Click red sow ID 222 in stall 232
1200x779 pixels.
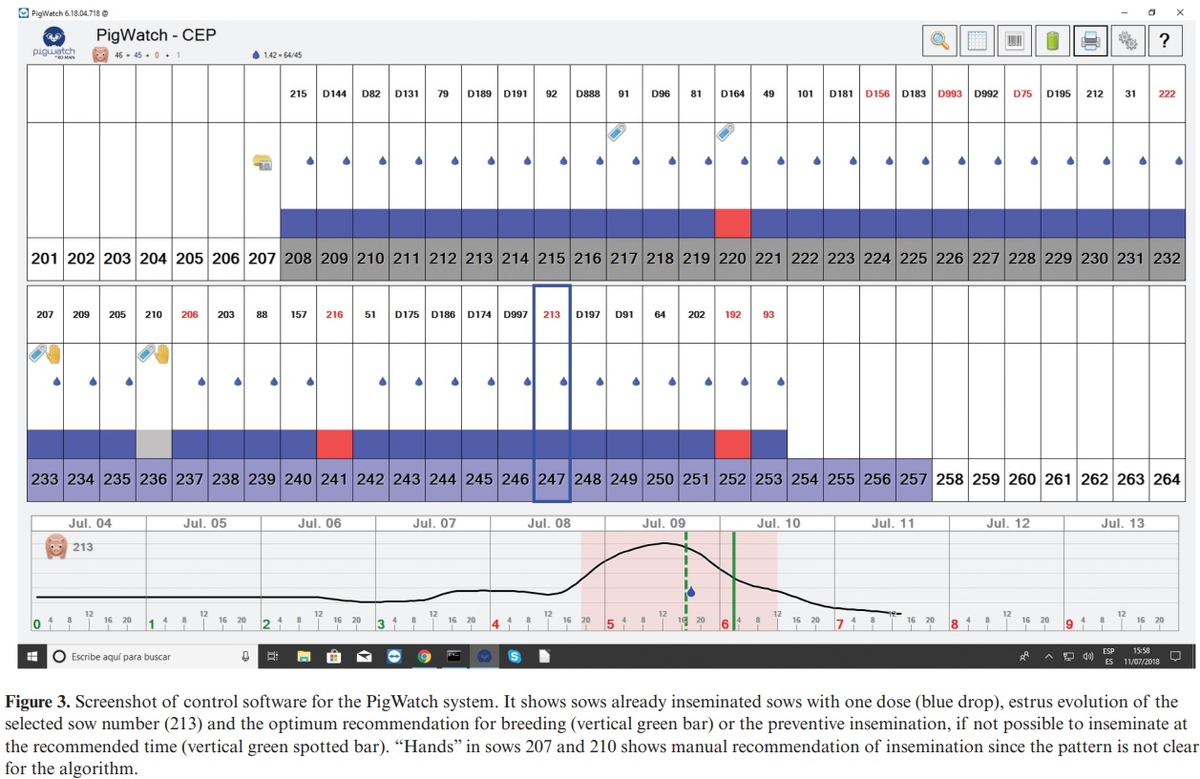[x=1166, y=94]
